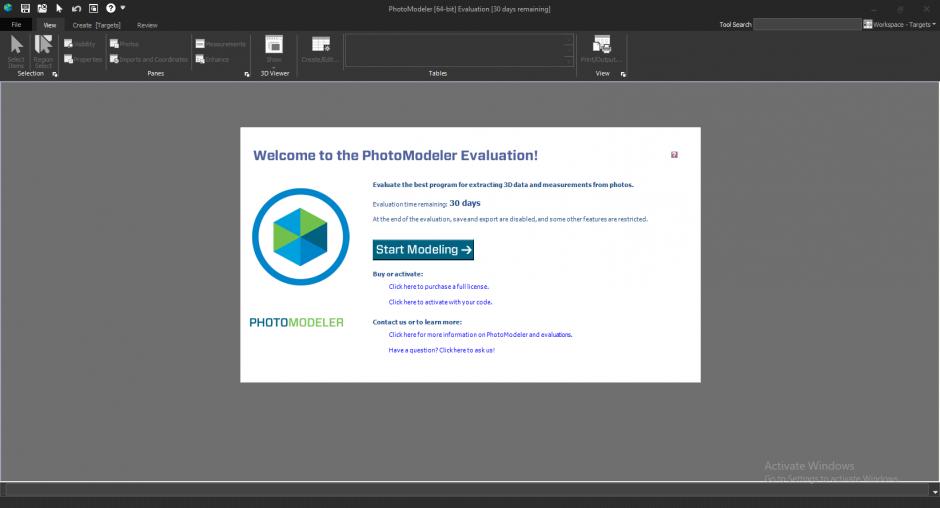Click the '30 days' evaluation time text
This screenshot has height=508, width=940.
[x=465, y=203]
